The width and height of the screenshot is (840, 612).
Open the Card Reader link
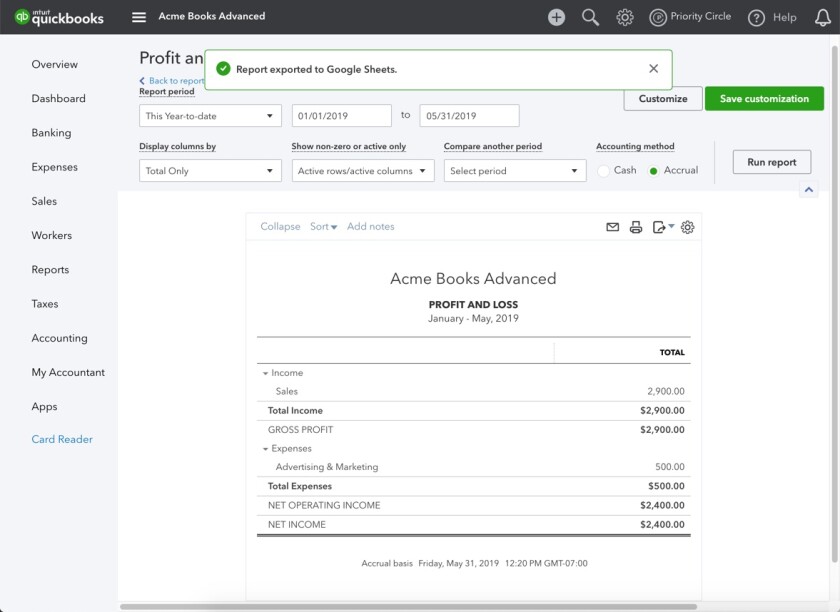62,439
